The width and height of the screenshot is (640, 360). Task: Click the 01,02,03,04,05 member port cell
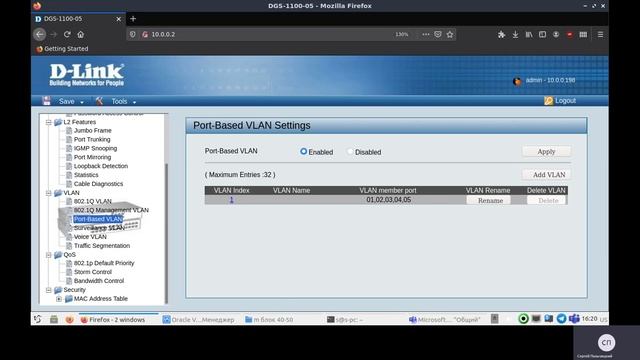[389, 200]
